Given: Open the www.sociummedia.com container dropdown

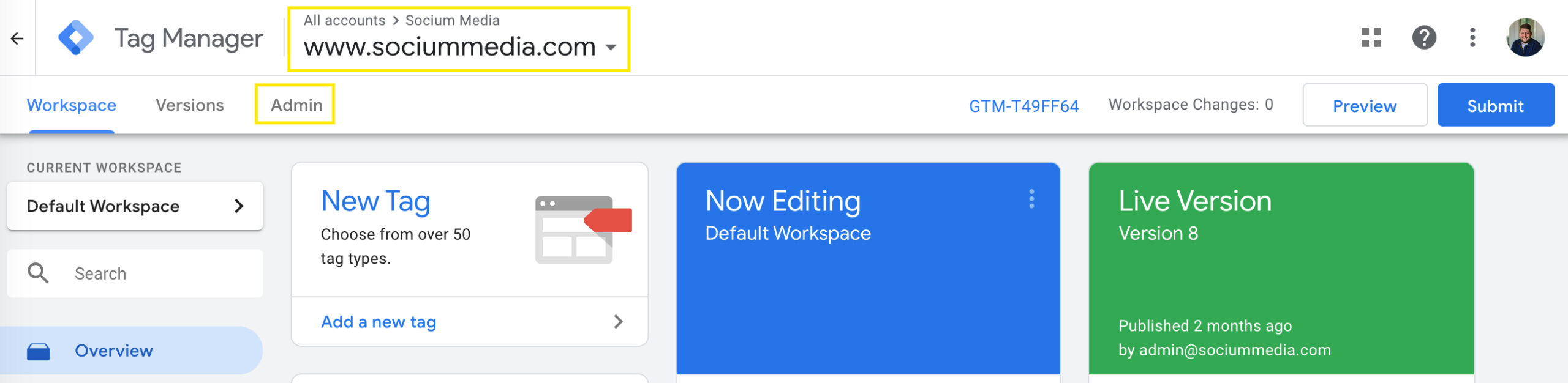Looking at the screenshot, I should (x=459, y=46).
